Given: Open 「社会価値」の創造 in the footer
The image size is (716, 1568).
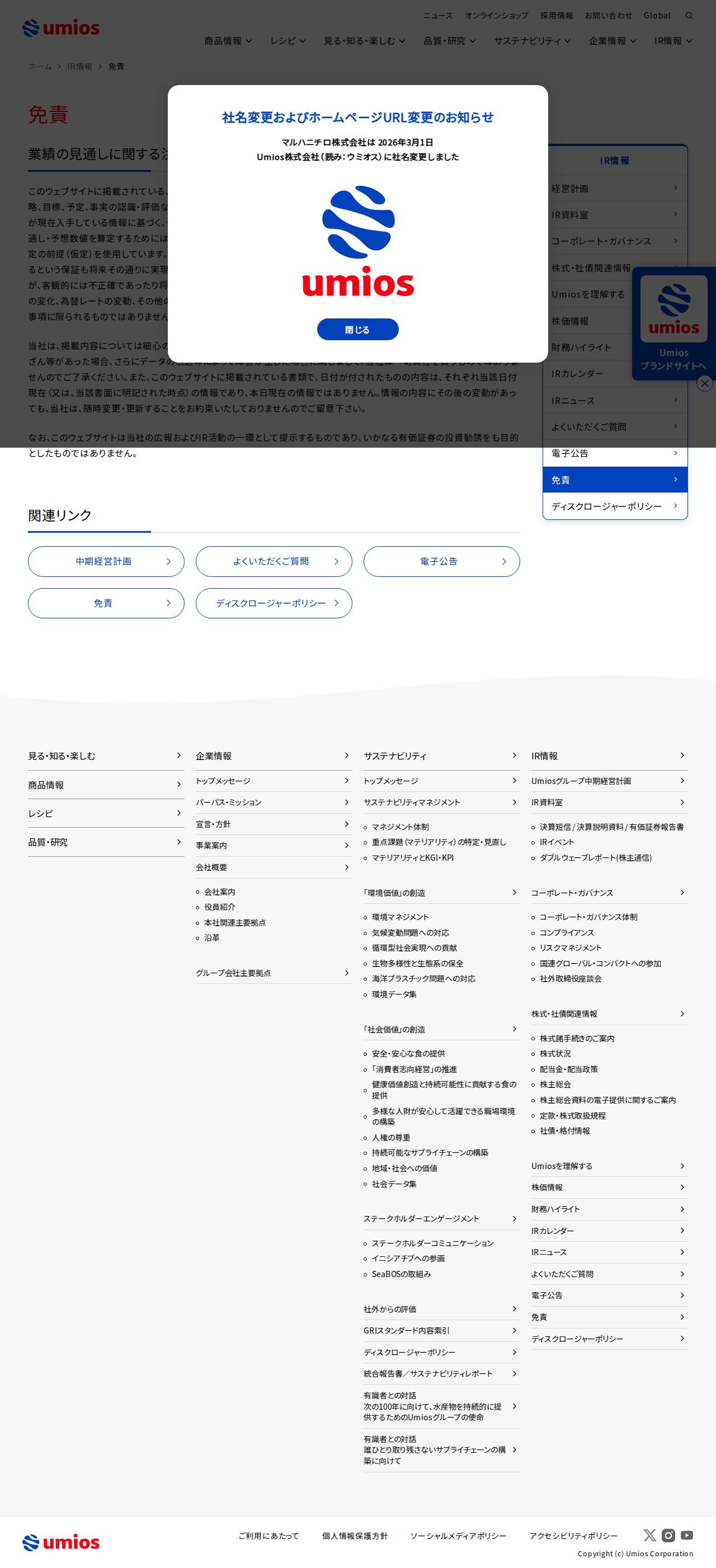Looking at the screenshot, I should click(x=442, y=1029).
